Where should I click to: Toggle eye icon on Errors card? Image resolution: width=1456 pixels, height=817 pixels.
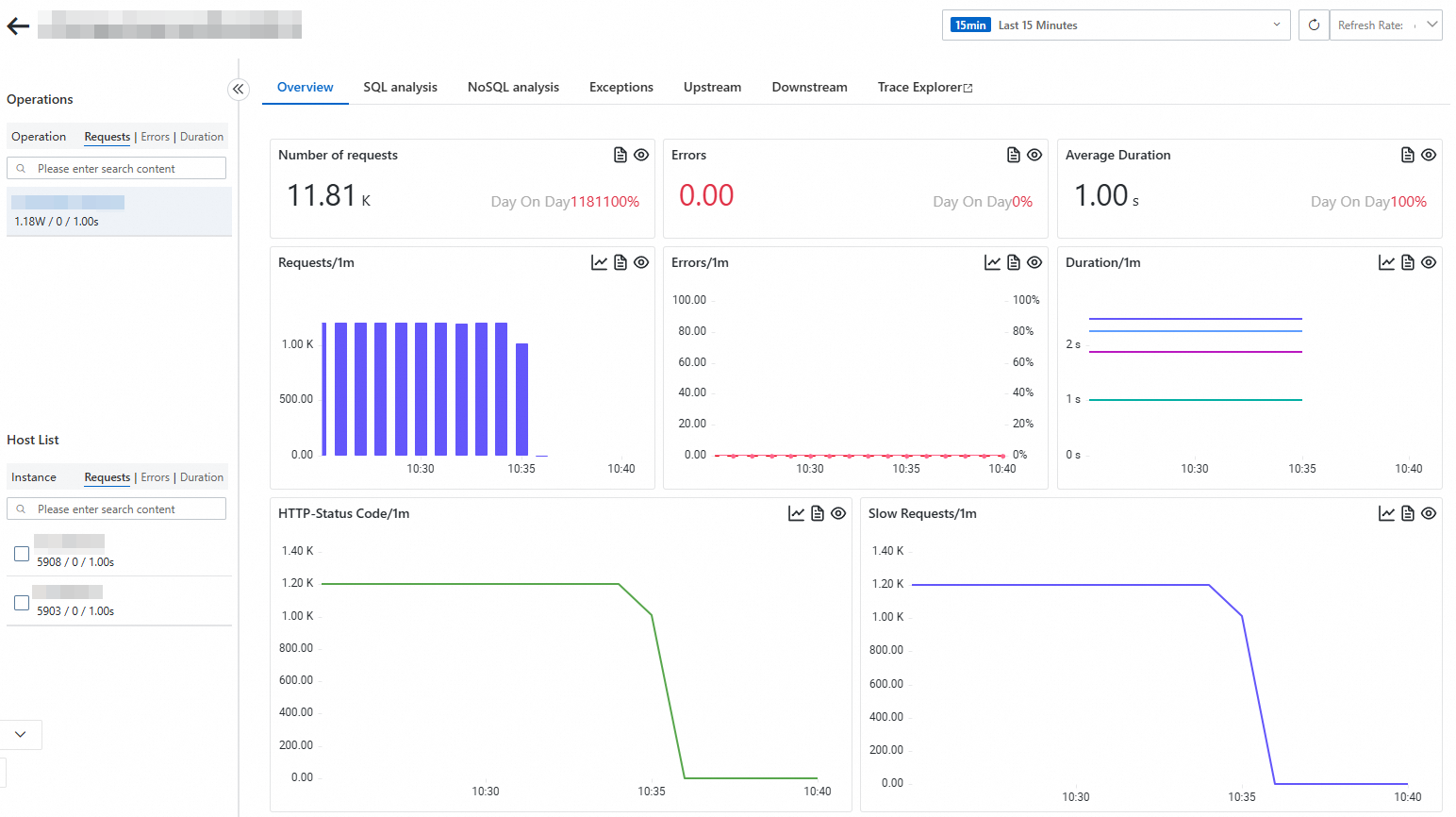click(1034, 155)
